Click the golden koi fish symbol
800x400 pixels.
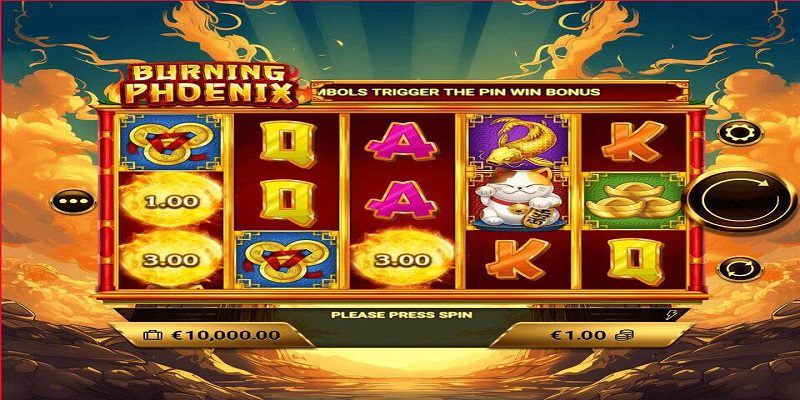click(516, 142)
